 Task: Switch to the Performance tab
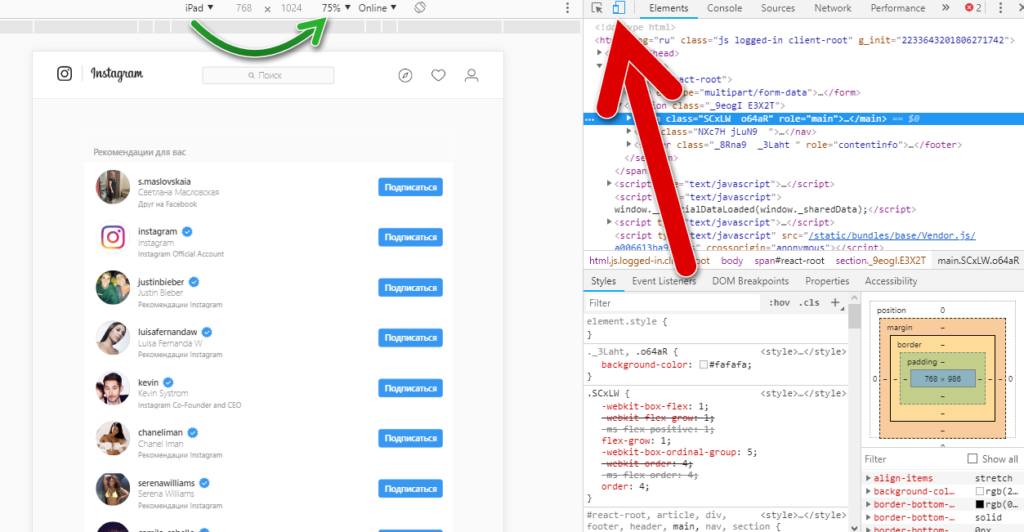pos(897,8)
